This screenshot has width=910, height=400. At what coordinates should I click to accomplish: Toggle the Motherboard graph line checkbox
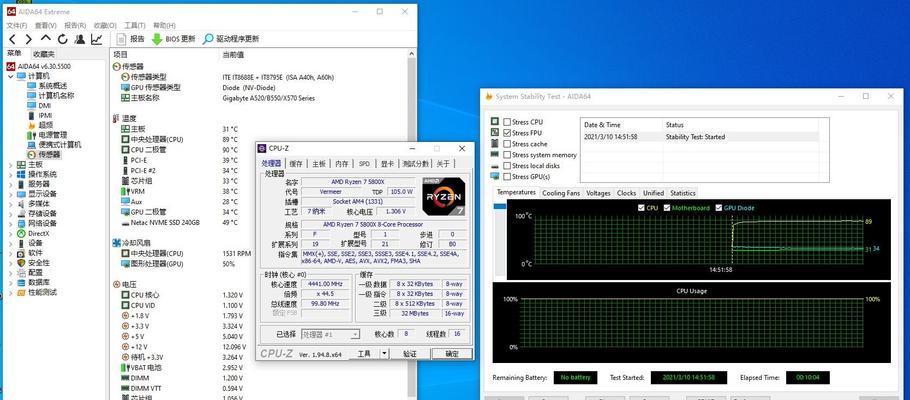pyautogui.click(x=667, y=208)
